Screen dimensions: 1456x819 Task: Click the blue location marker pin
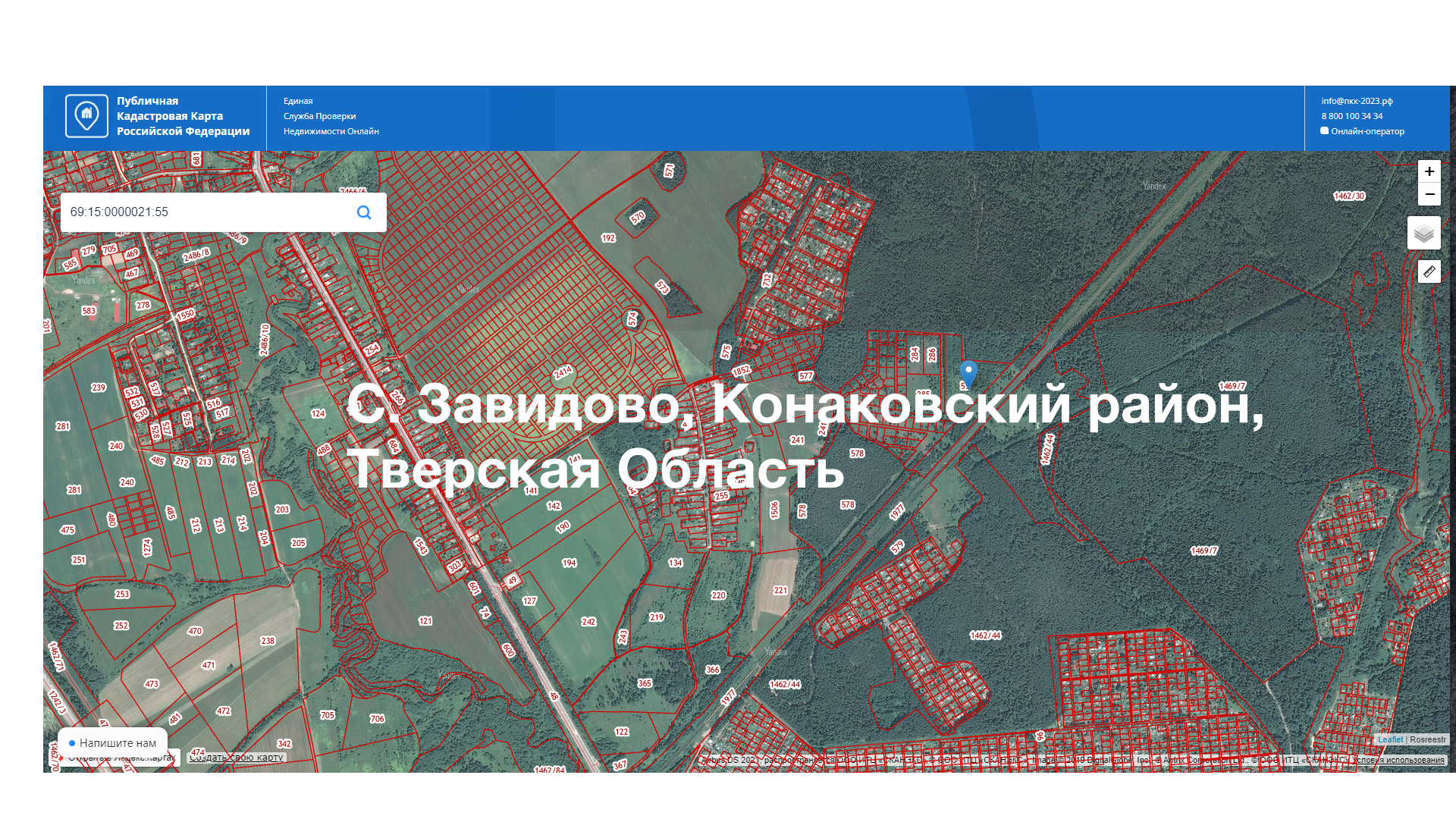tap(968, 372)
